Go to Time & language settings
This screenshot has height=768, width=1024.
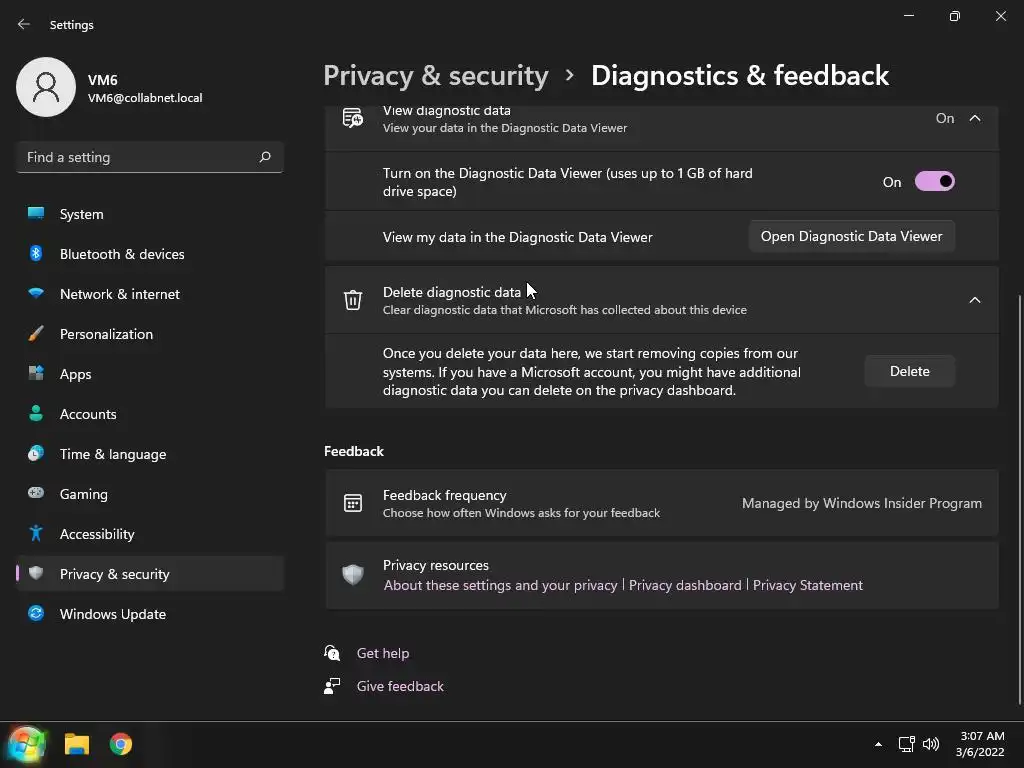pos(113,454)
